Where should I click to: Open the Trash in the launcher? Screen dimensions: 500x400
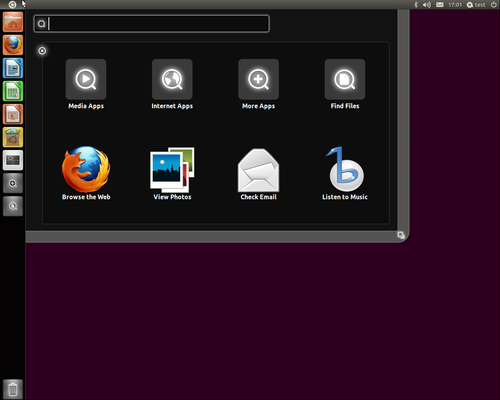pyautogui.click(x=13, y=389)
